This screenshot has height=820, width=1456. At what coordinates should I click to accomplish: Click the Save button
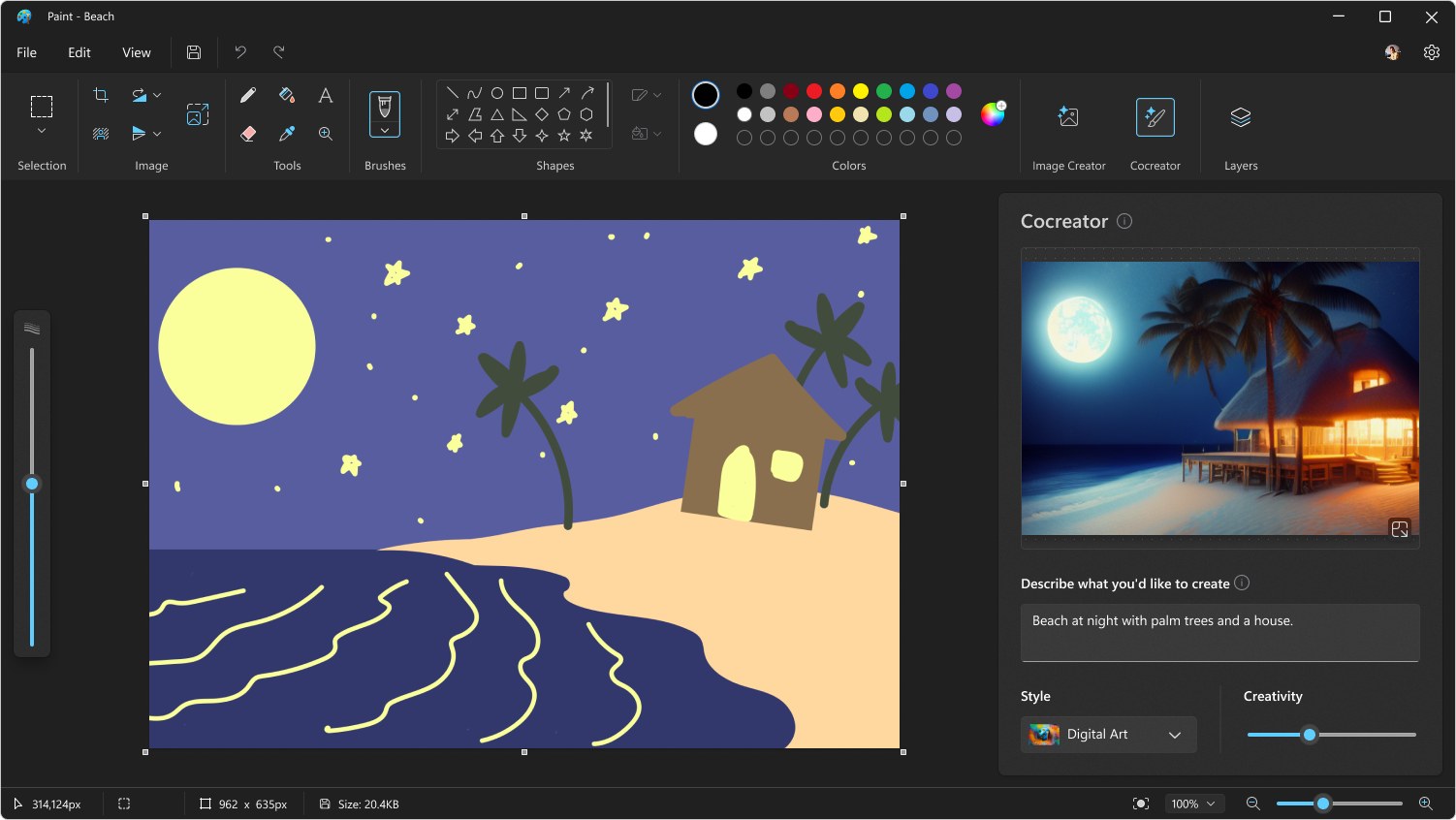[194, 52]
